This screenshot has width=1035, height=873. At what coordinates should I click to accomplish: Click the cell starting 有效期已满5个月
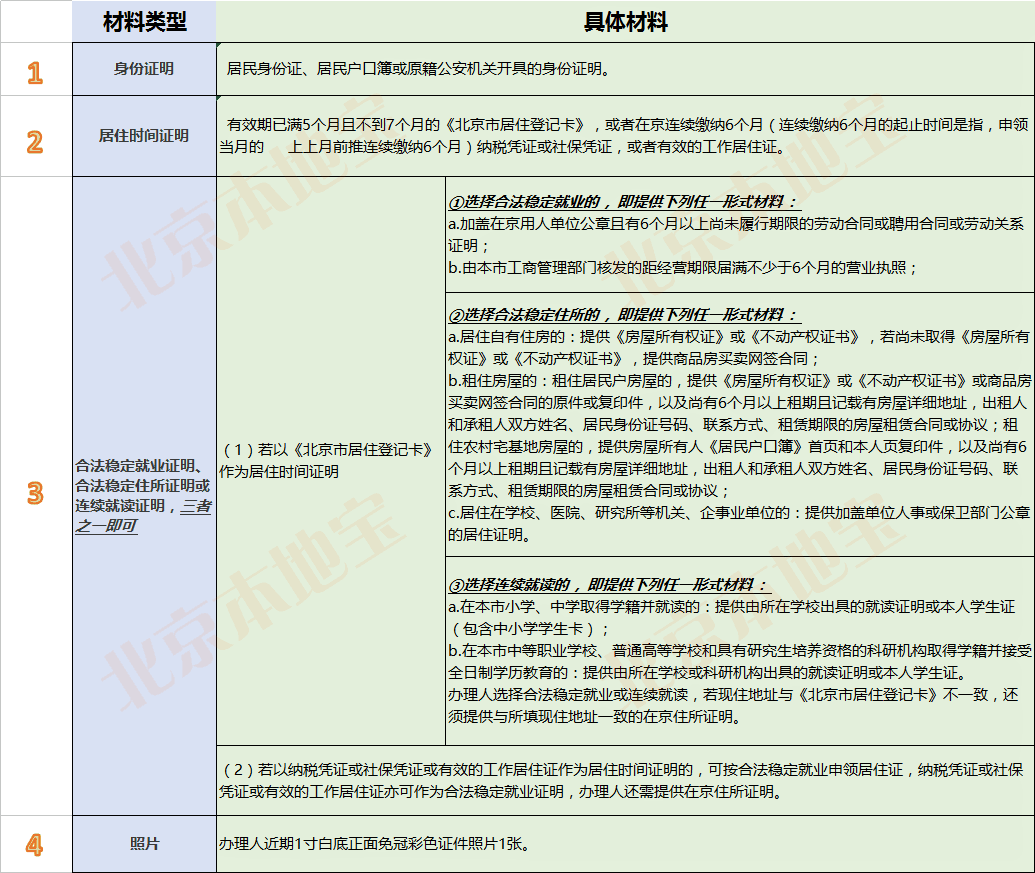[625, 136]
